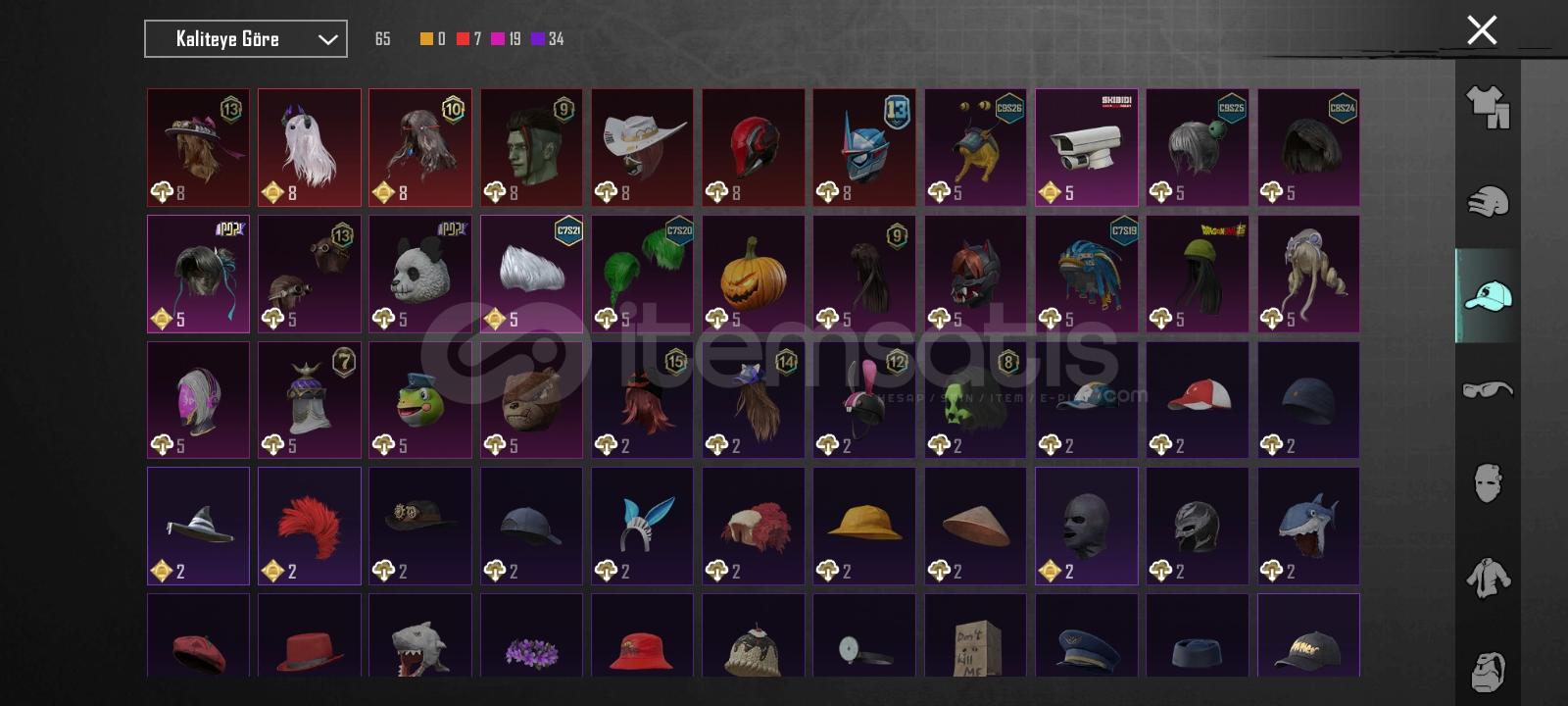The width and height of the screenshot is (1568, 706).
Task: Select the yellow bucket hat item
Action: (x=863, y=526)
